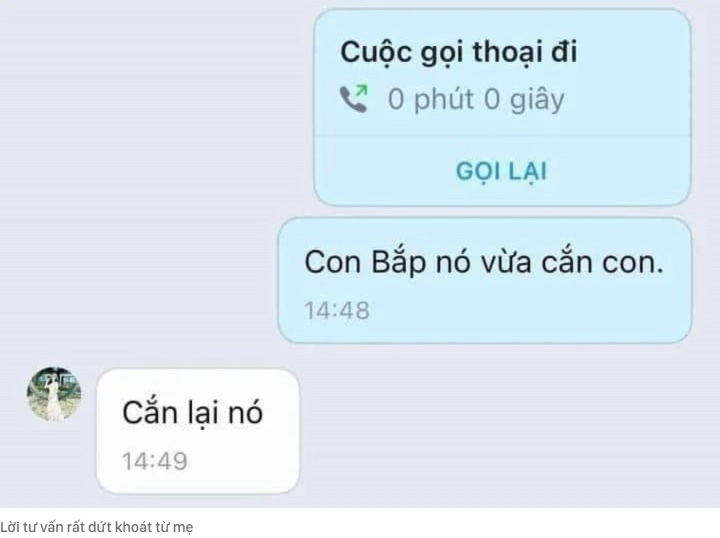This screenshot has height=538, width=720.
Task: Click the 14:48 message timestamp
Action: [x=337, y=310]
